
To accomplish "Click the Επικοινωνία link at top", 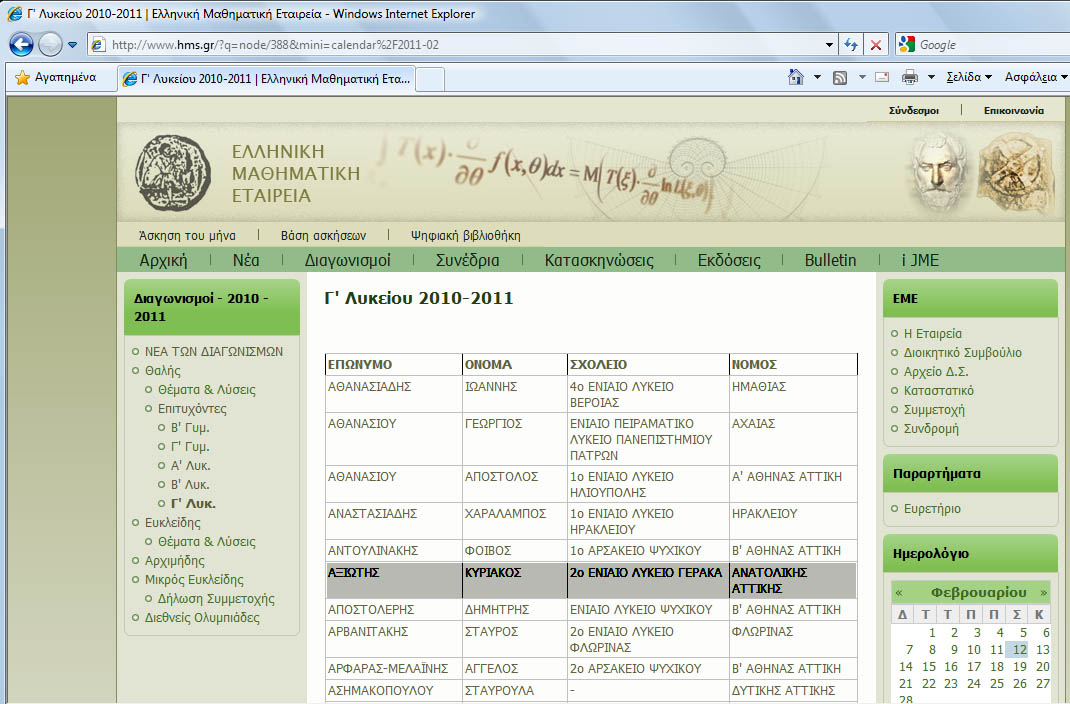I will coord(1013,111).
